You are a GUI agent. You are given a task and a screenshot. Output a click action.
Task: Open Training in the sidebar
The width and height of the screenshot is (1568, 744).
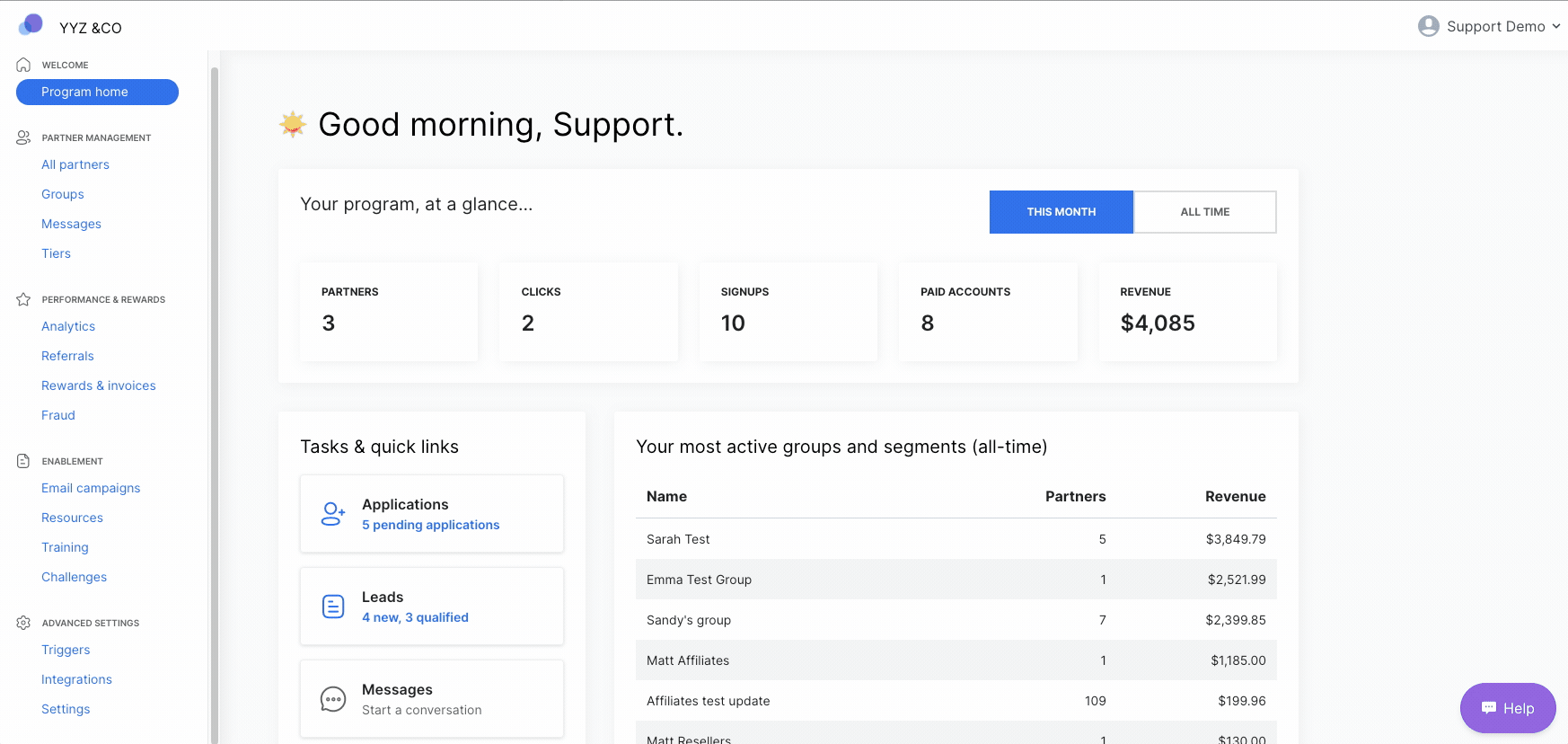pyautogui.click(x=65, y=547)
